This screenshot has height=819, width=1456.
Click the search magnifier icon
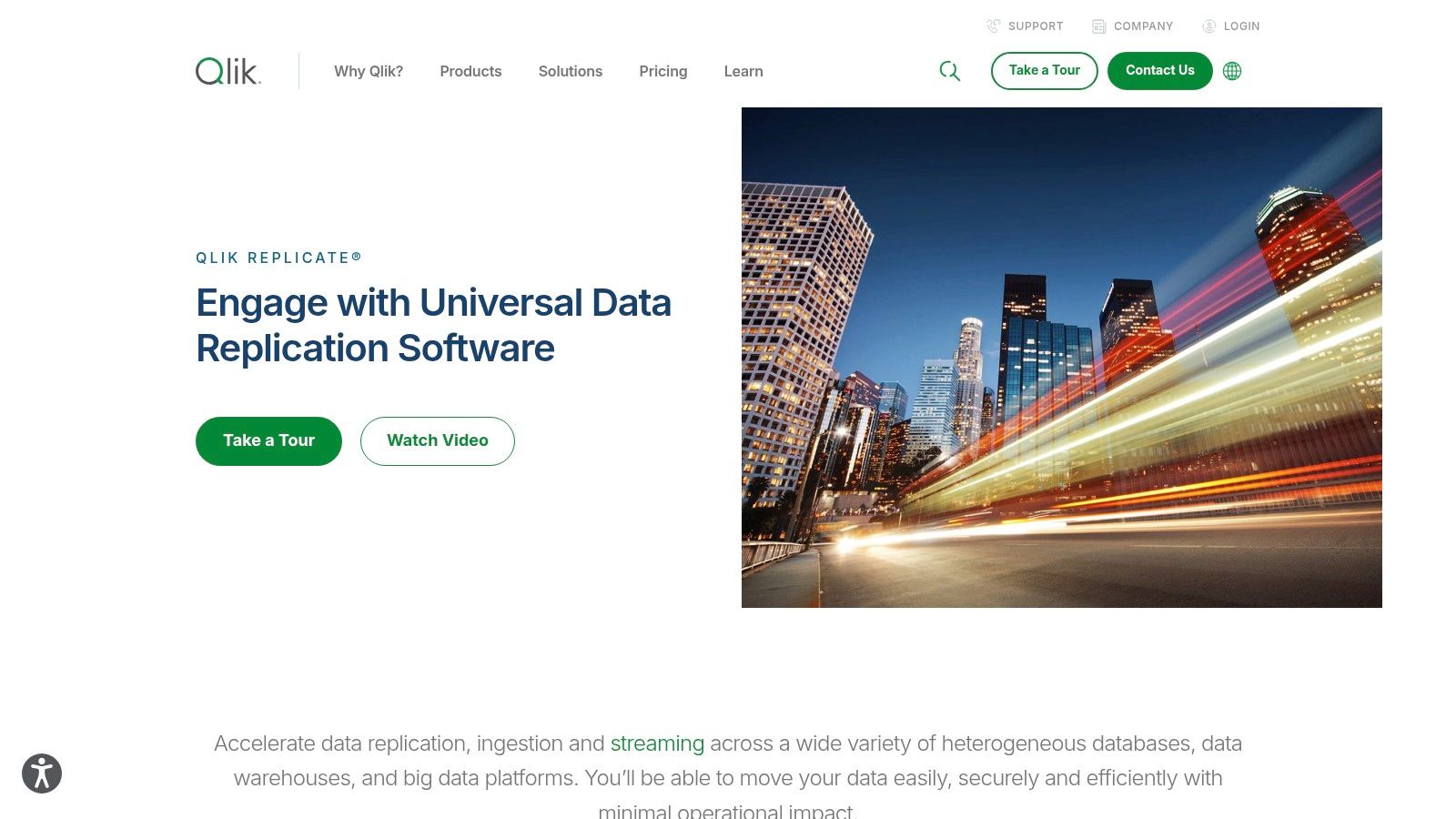[x=950, y=70]
